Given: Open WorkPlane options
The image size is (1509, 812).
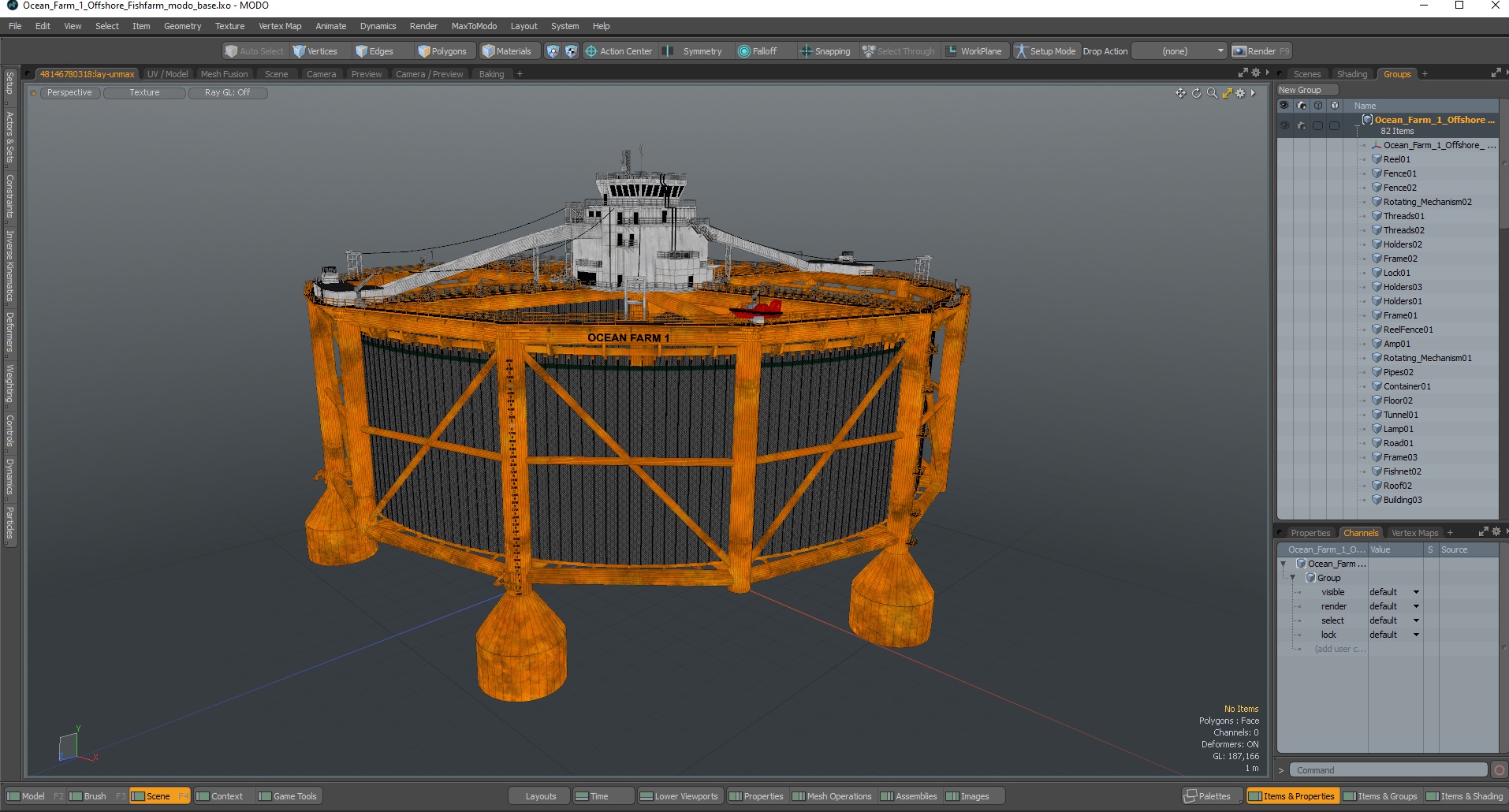Looking at the screenshot, I should [x=974, y=51].
